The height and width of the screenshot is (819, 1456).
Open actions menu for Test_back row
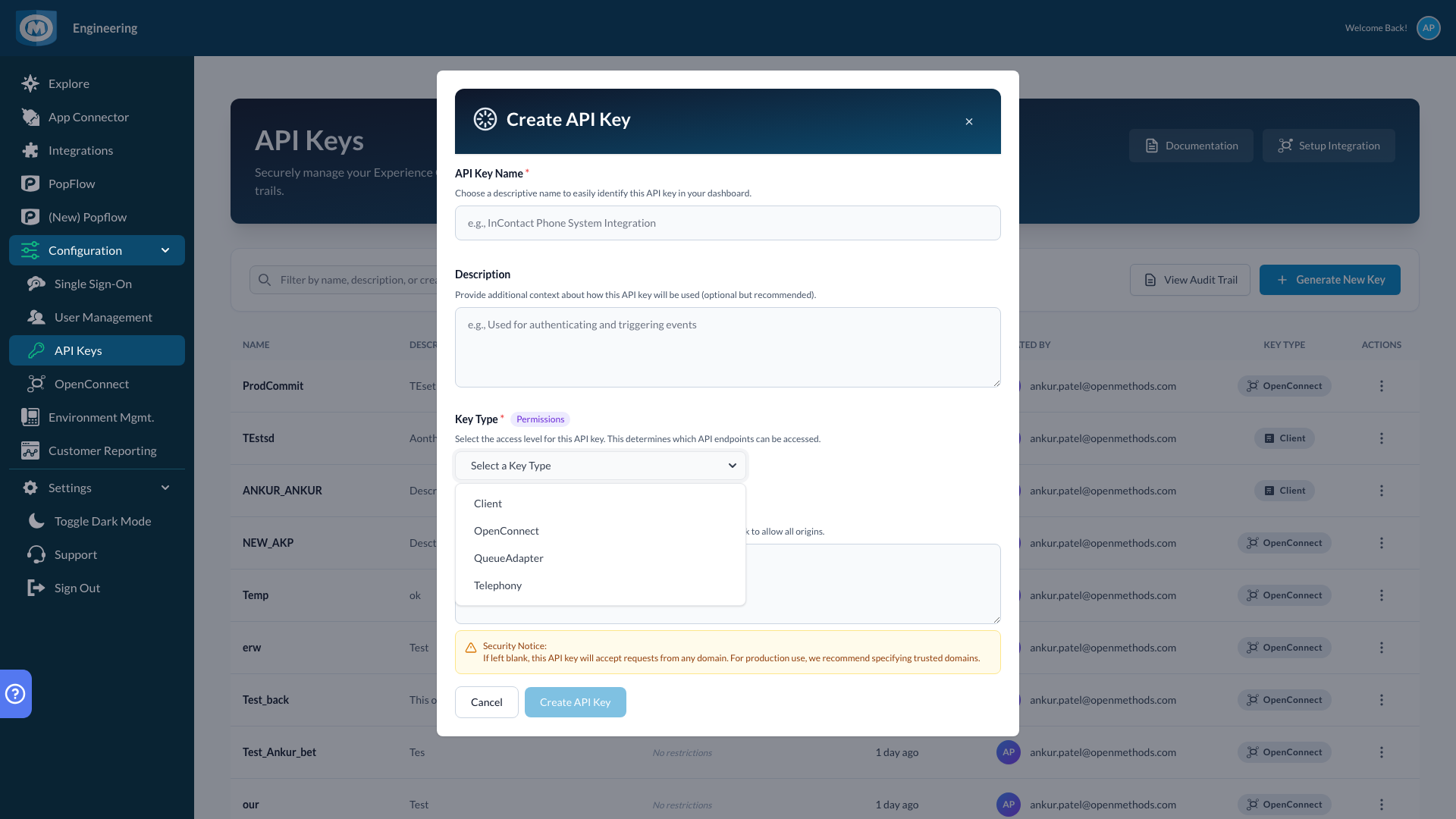1382,700
